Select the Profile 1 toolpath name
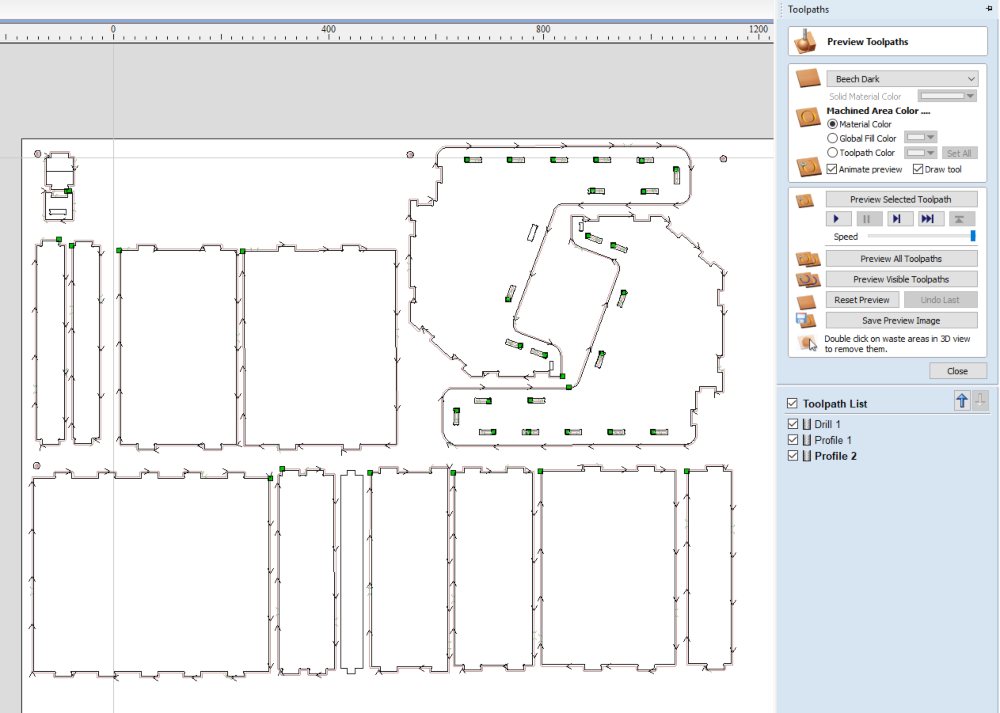Image resolution: width=1000 pixels, height=713 pixels. tap(833, 440)
